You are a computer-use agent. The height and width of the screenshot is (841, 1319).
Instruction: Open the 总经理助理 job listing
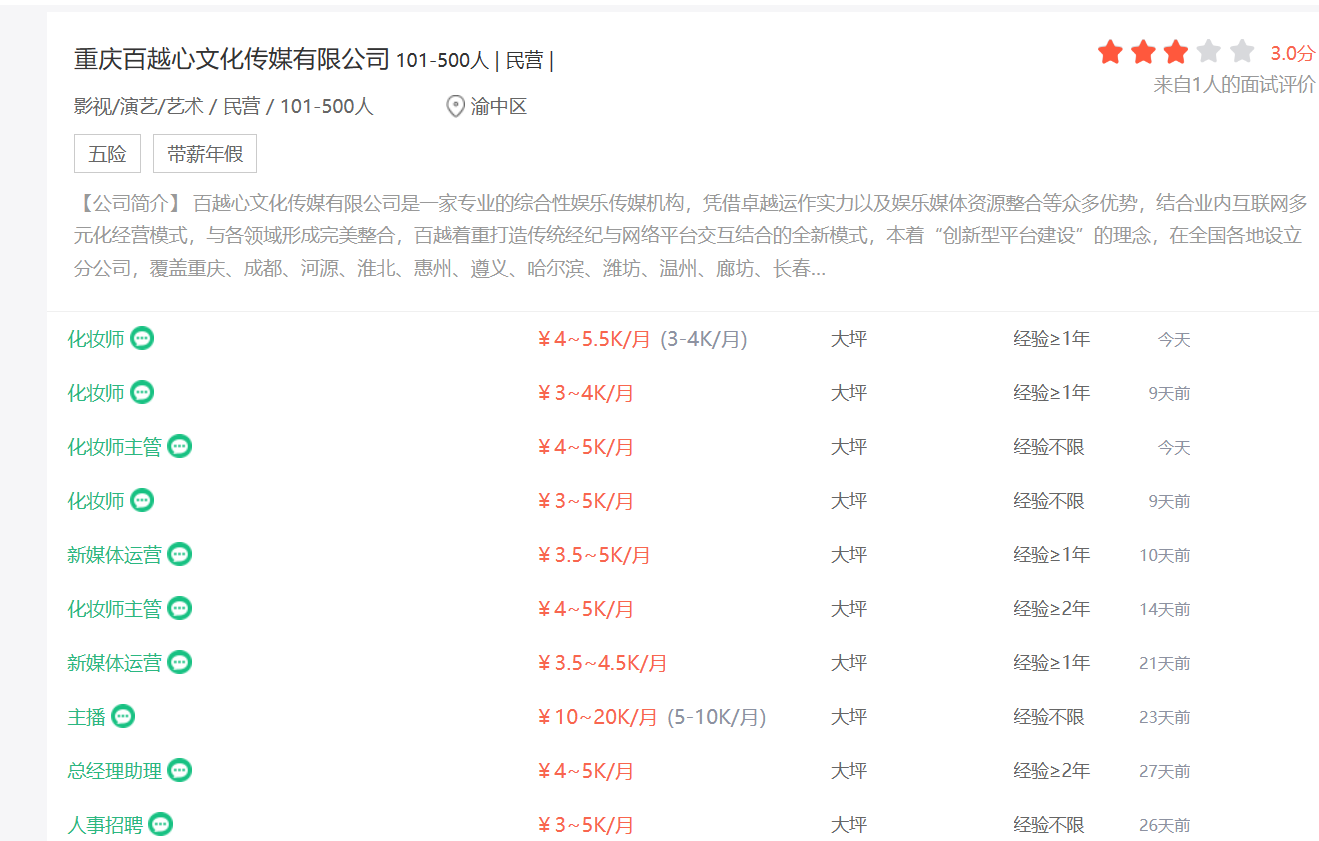coord(114,771)
